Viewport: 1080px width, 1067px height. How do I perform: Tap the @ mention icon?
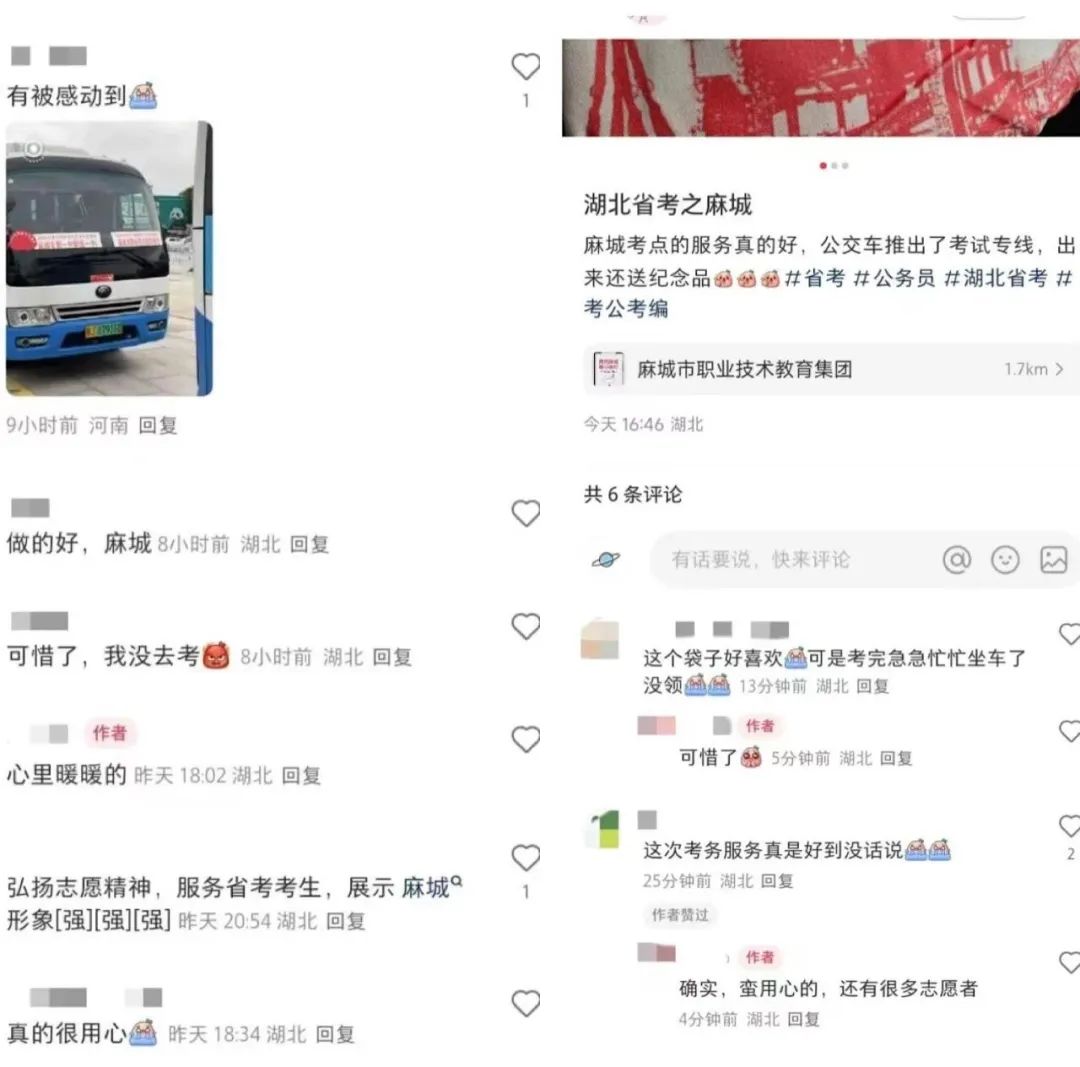pos(957,559)
